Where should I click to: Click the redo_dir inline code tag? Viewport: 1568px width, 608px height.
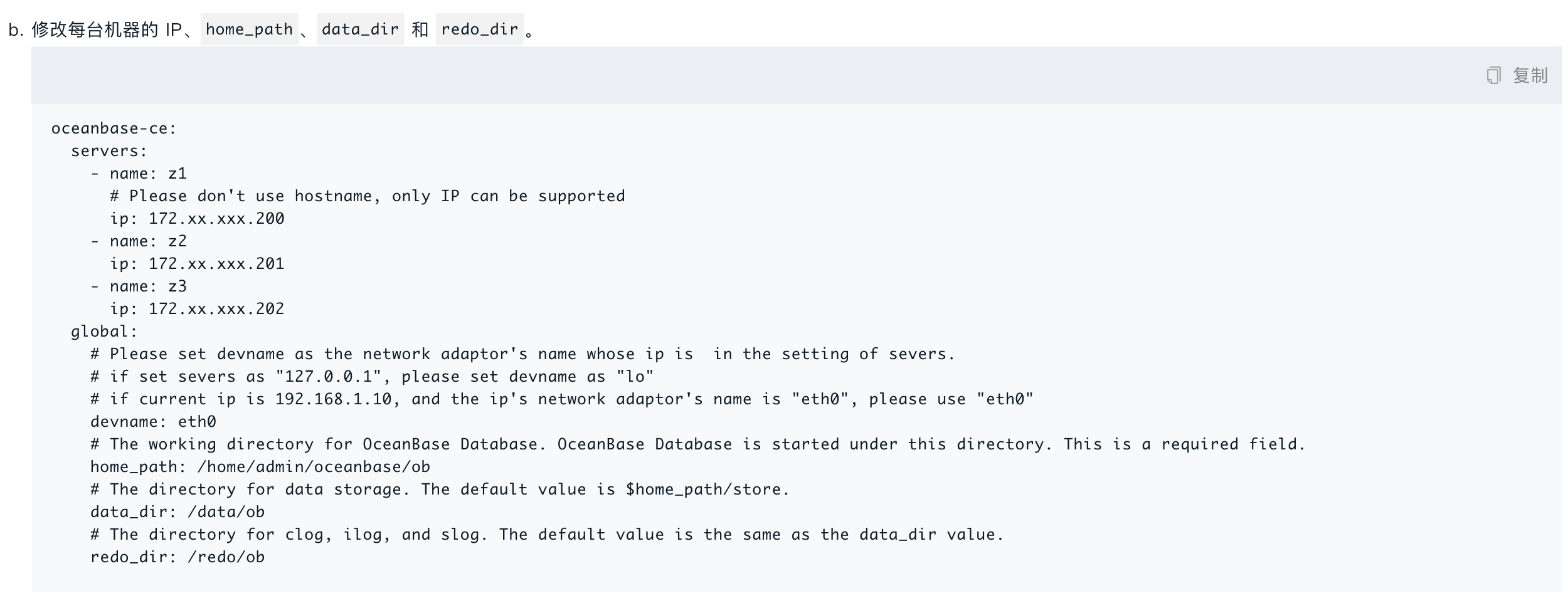pyautogui.click(x=479, y=29)
